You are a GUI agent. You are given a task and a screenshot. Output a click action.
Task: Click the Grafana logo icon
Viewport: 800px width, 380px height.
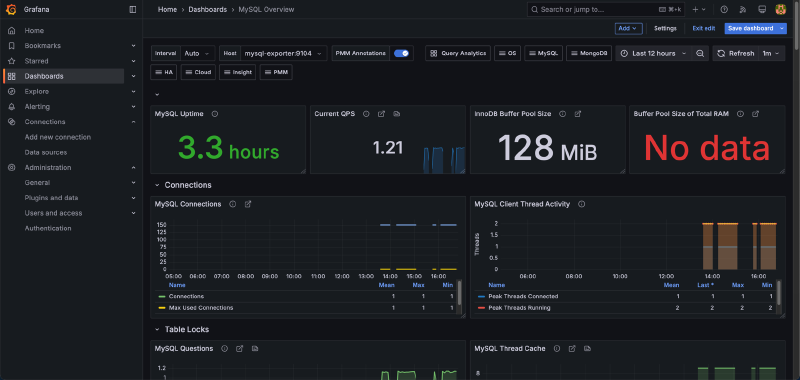[x=11, y=9]
